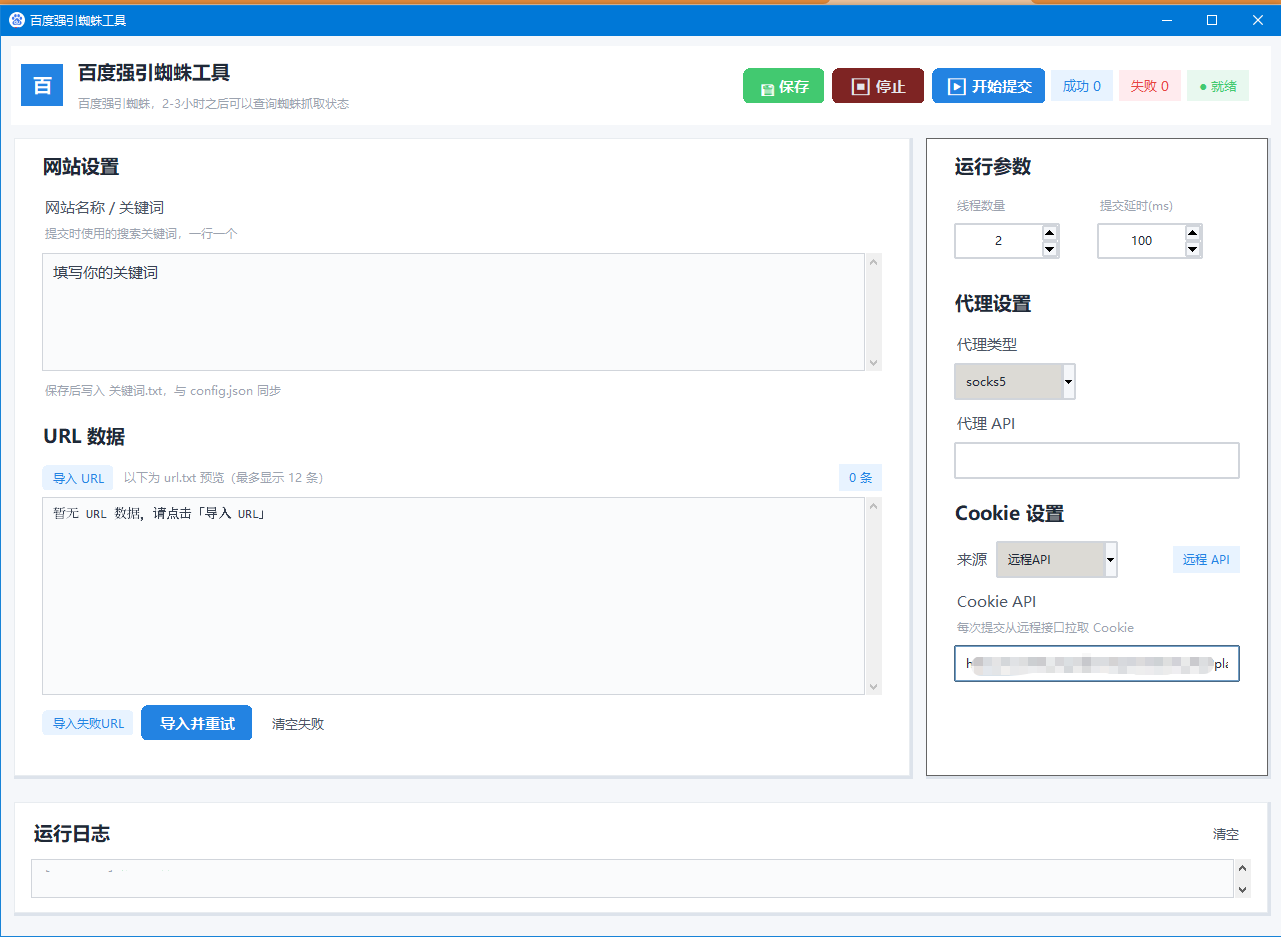Close the 百度强引蜘蛛工具 window
This screenshot has height=937, width=1281.
click(x=1258, y=20)
